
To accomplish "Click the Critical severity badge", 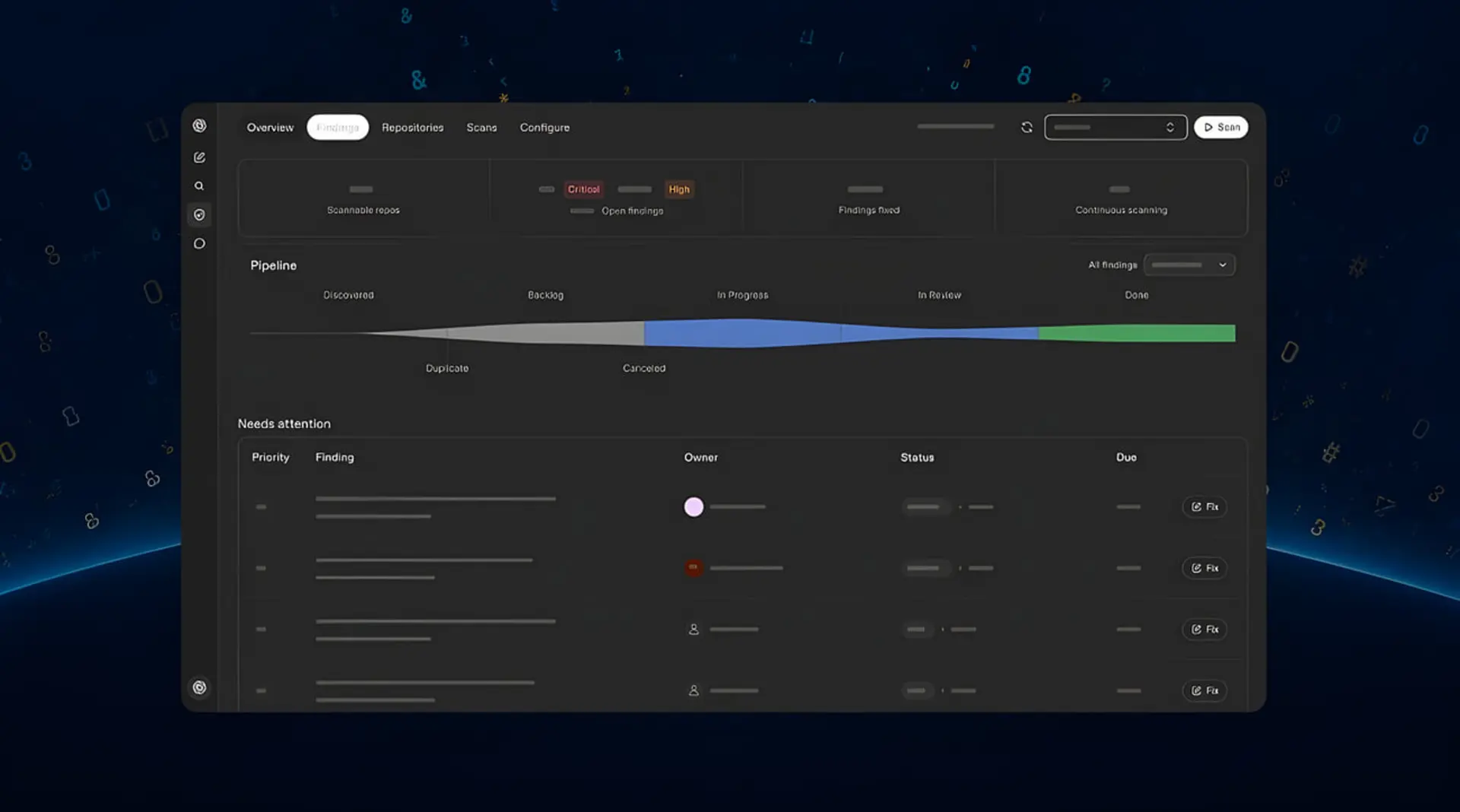I will [584, 189].
